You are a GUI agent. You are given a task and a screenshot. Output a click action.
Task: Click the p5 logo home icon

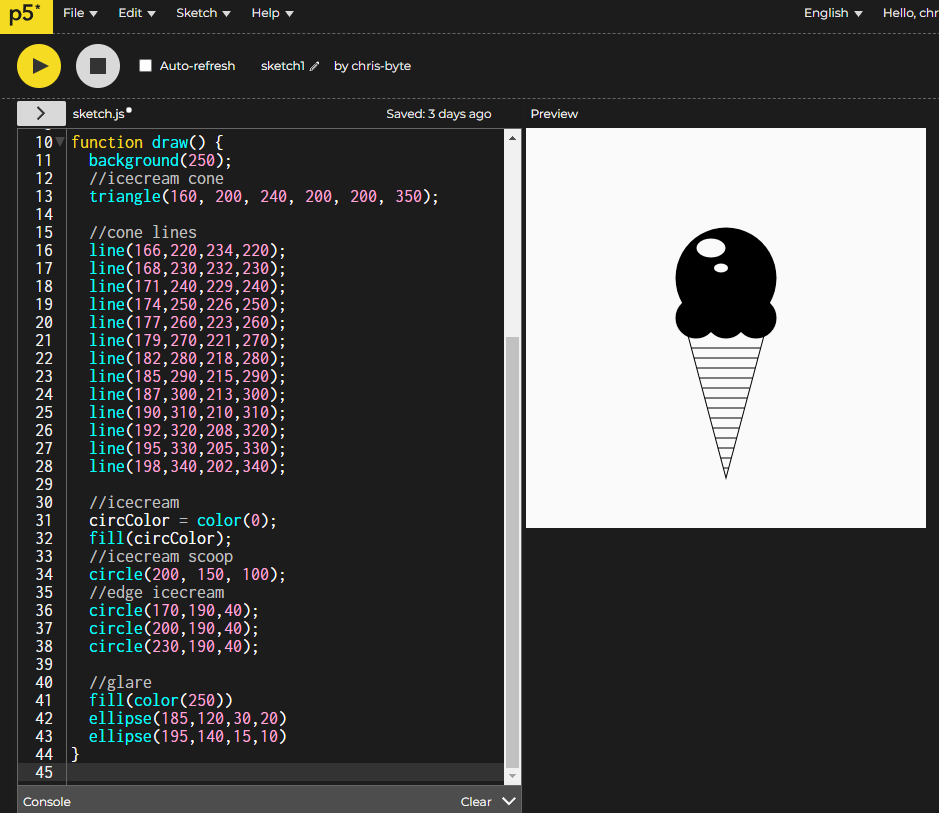[x=26, y=16]
